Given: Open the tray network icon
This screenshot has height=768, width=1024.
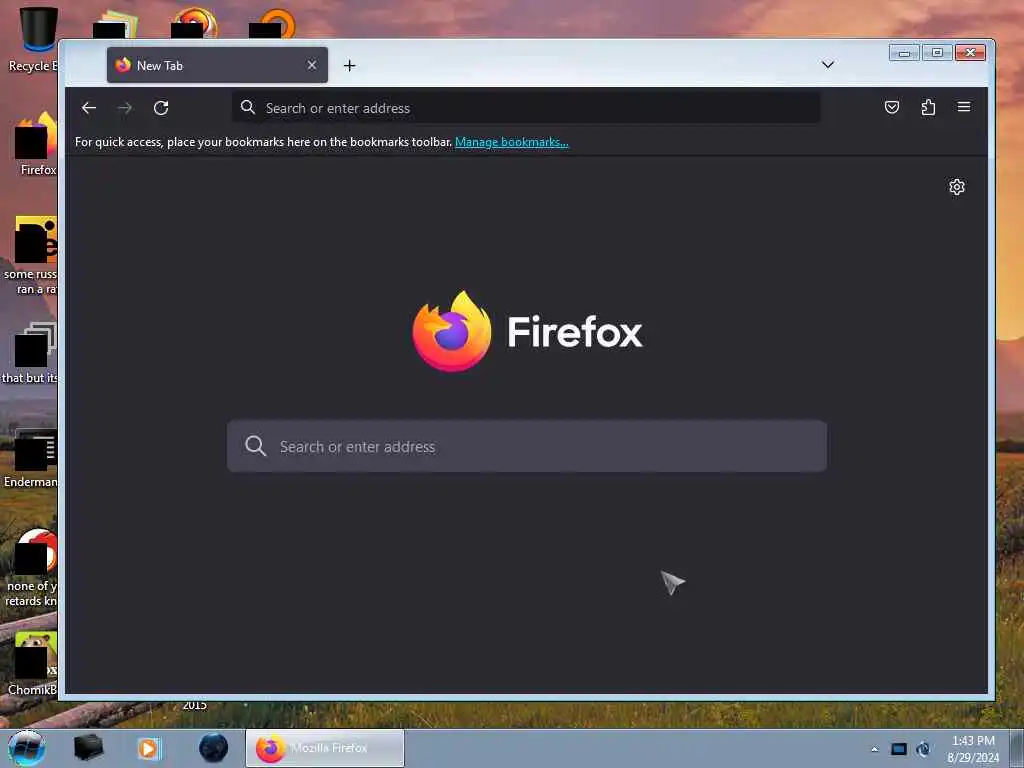Looking at the screenshot, I should (x=923, y=749).
